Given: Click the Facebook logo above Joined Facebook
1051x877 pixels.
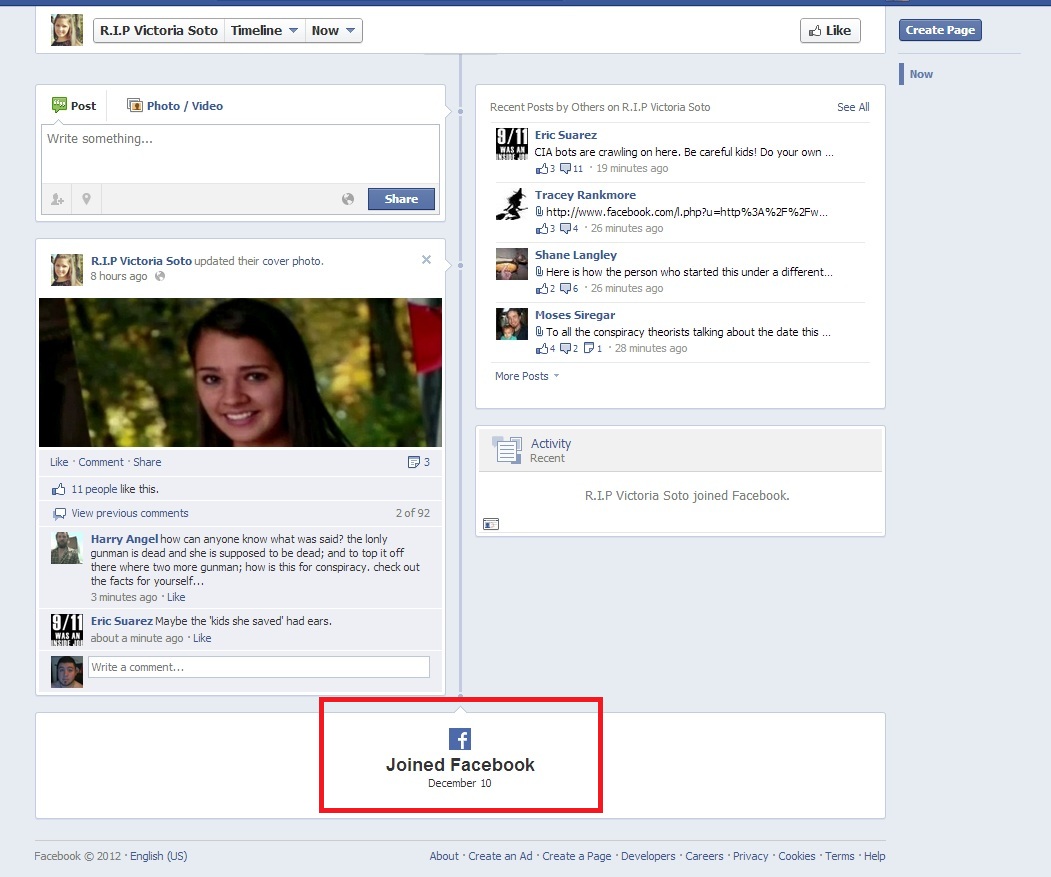Looking at the screenshot, I should (460, 739).
